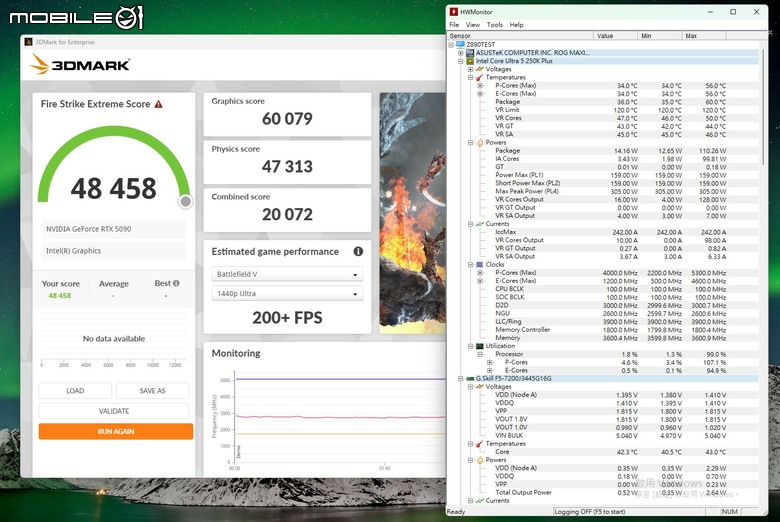Screen dimensions: 780x522
Task: Collapse the Processor node under Utilization
Action: pos(480,354)
